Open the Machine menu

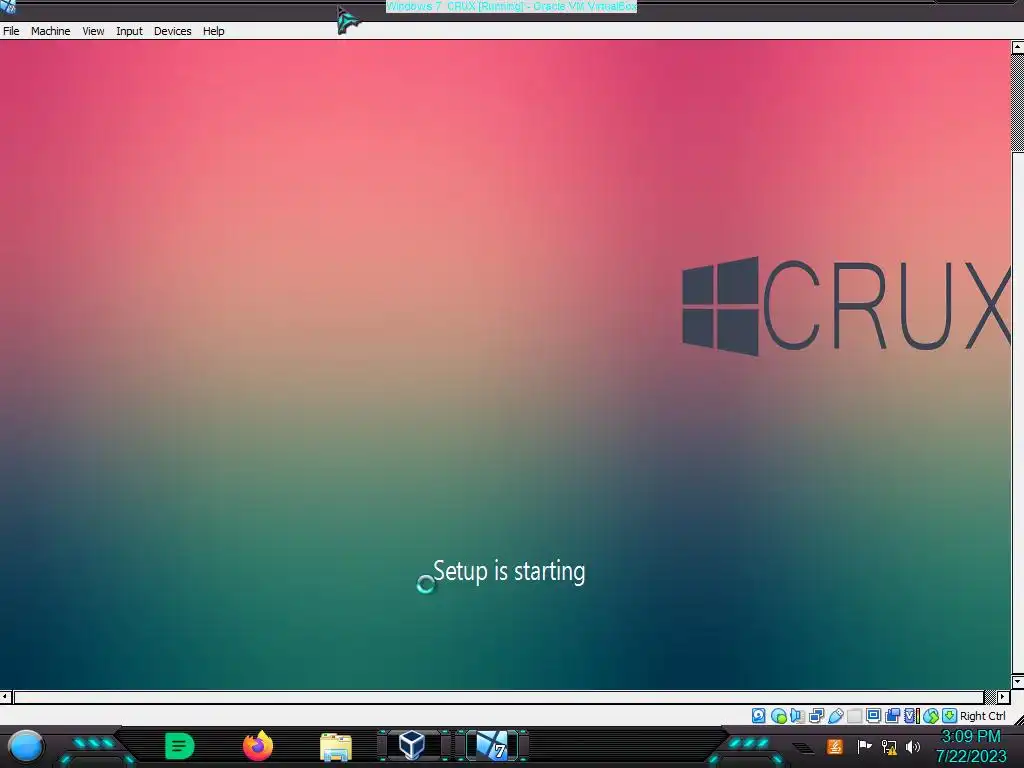coord(50,31)
